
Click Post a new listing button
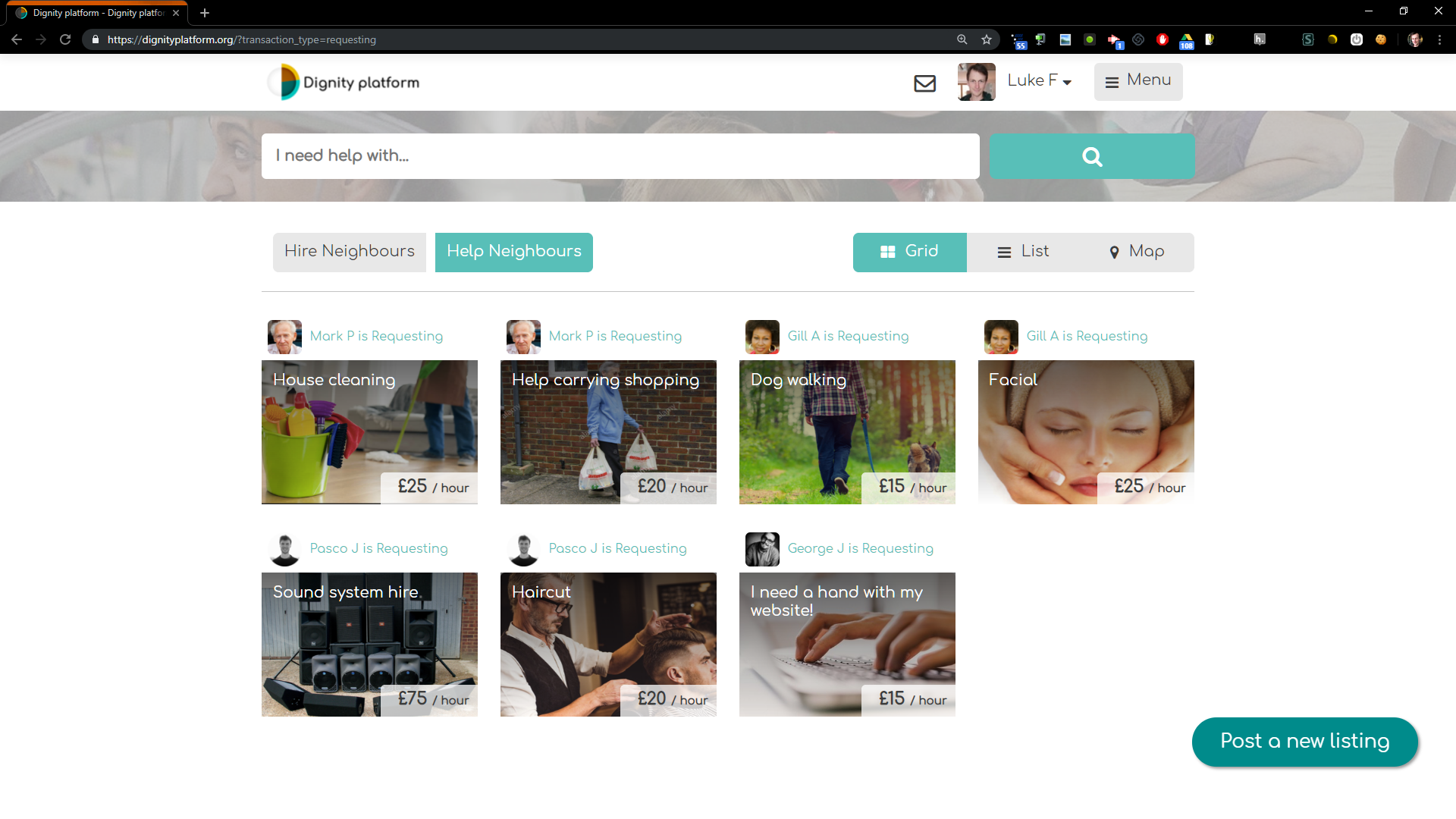click(1304, 741)
